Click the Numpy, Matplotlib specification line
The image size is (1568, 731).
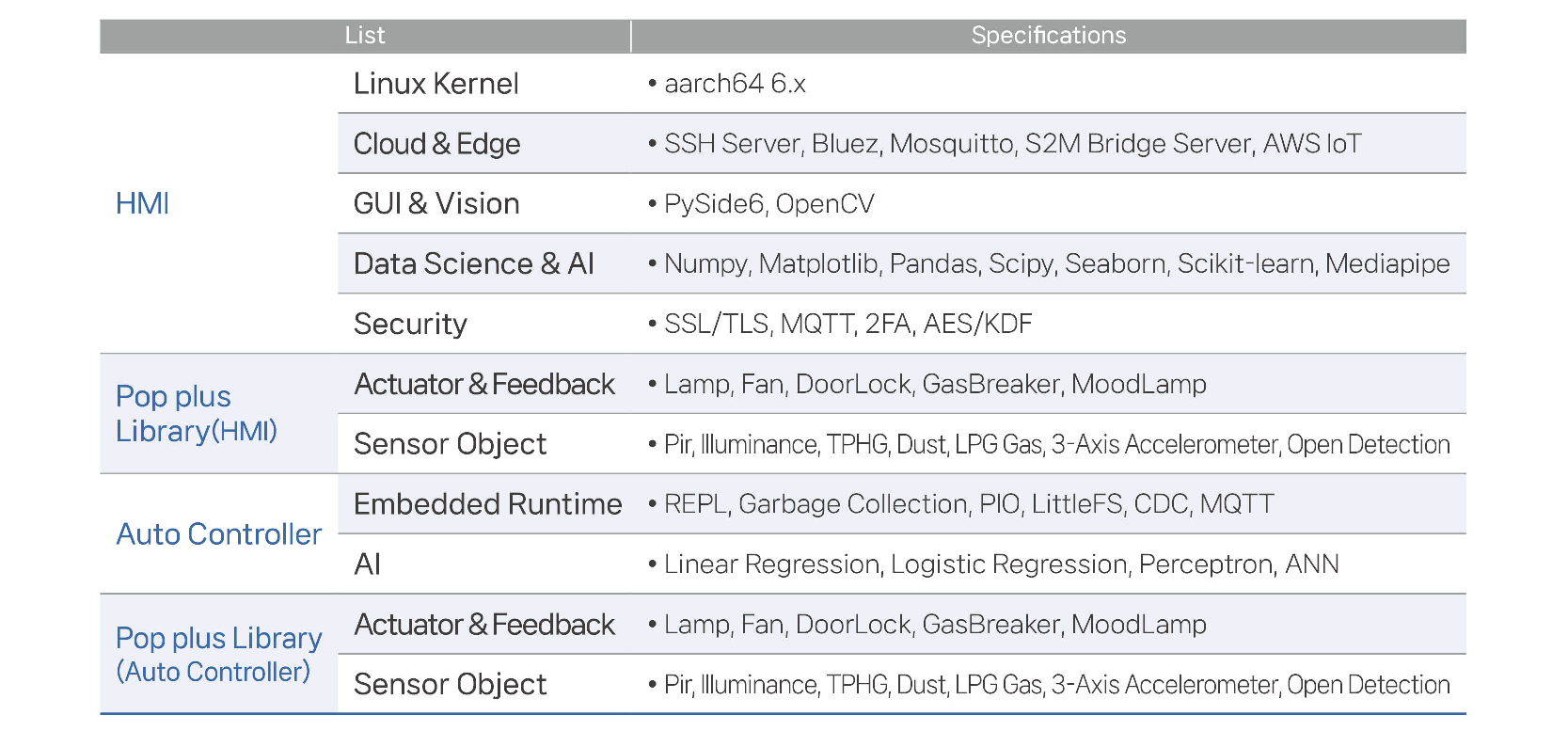[1056, 264]
